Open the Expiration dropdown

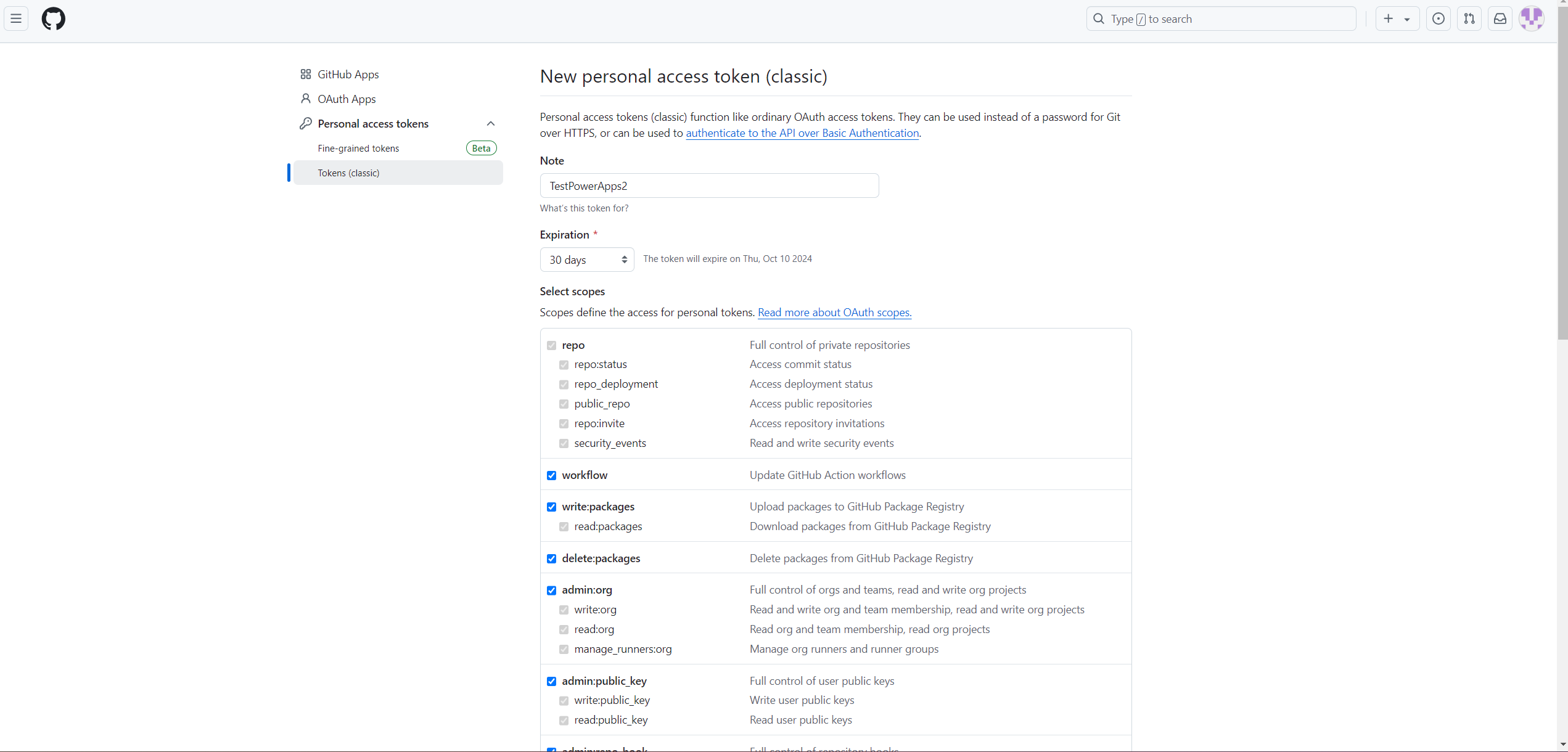(x=586, y=259)
